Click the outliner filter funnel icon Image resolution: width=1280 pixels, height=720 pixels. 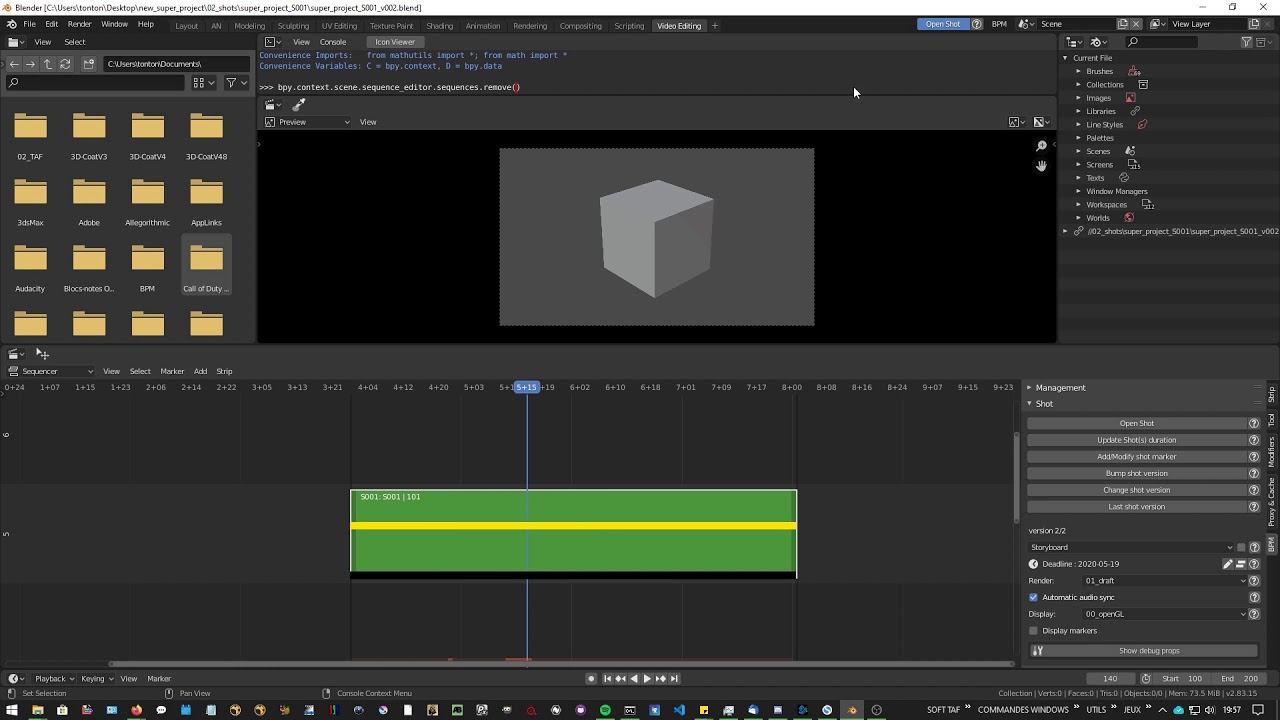pos(1246,42)
